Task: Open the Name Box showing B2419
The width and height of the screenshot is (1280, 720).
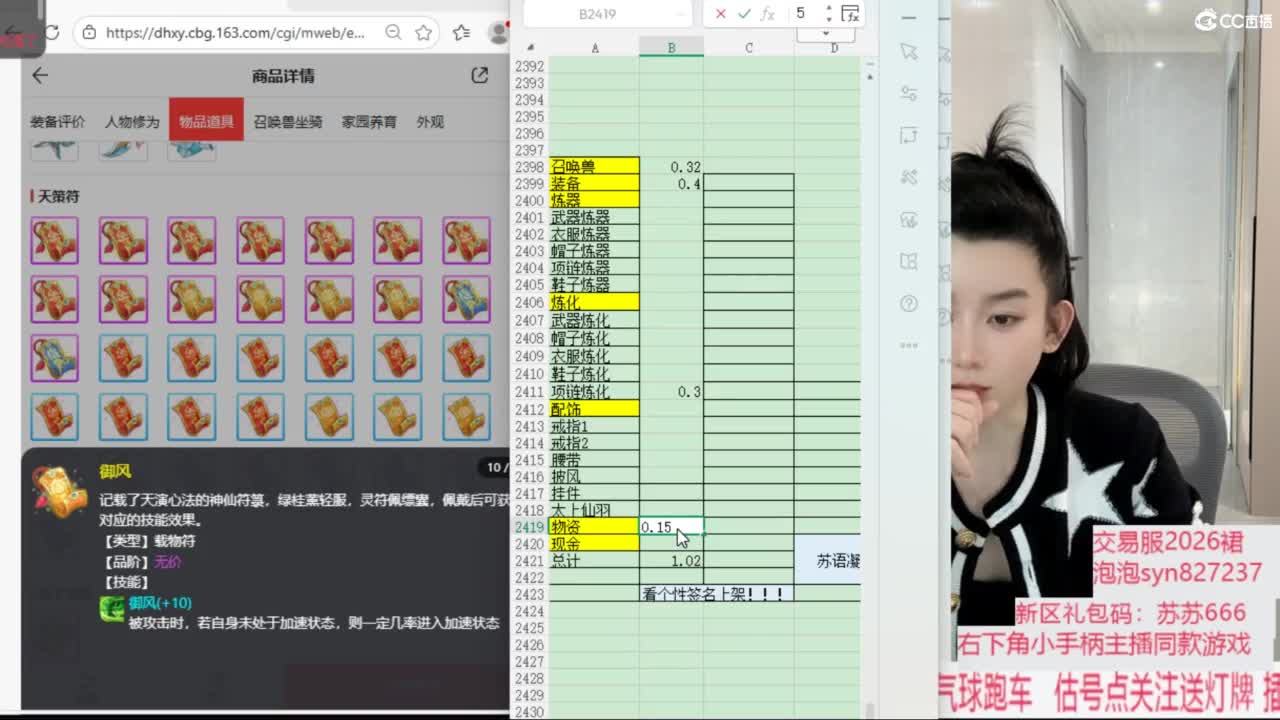Action: tap(598, 14)
